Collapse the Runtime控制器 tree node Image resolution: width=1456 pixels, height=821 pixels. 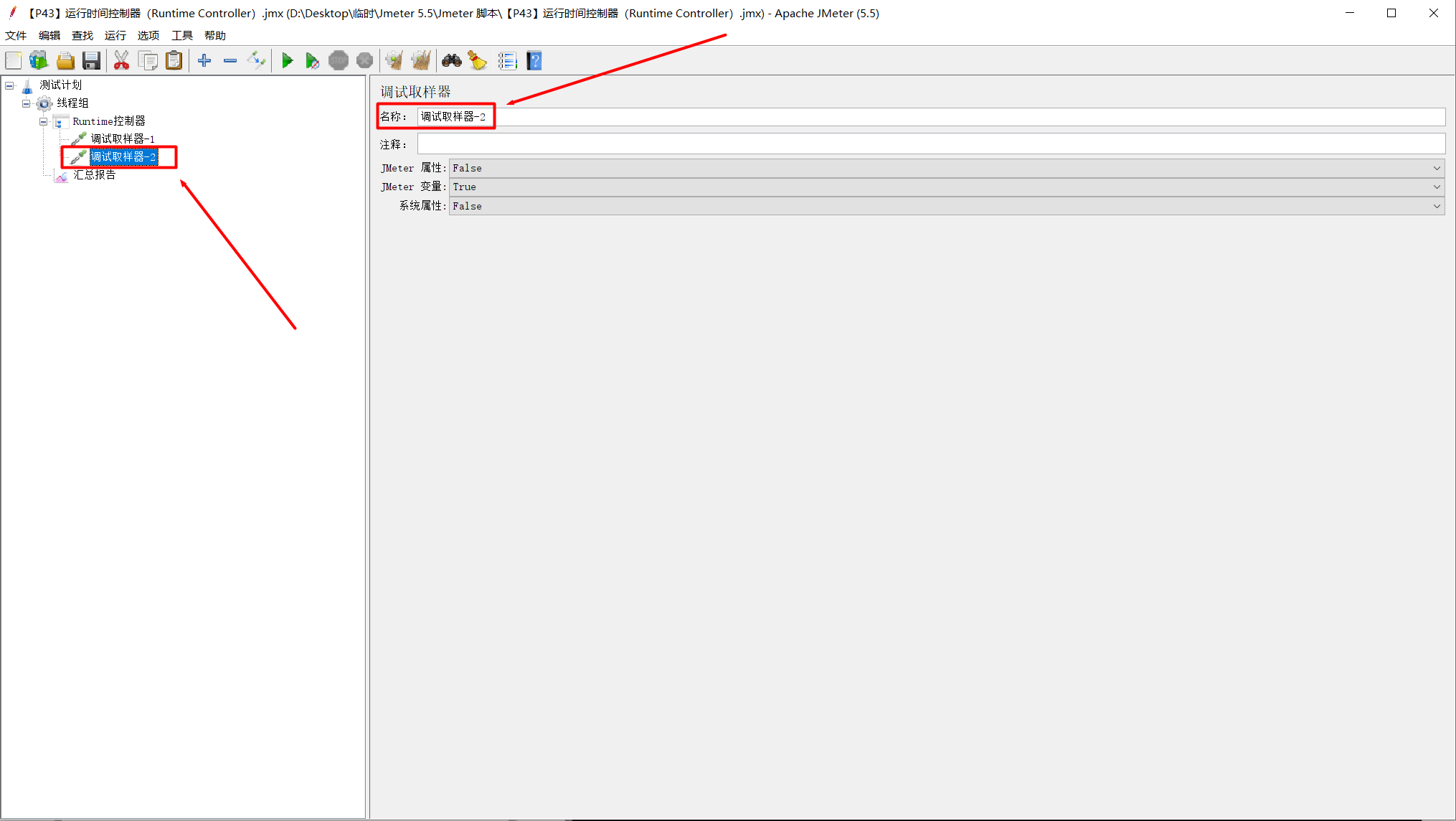(x=44, y=121)
